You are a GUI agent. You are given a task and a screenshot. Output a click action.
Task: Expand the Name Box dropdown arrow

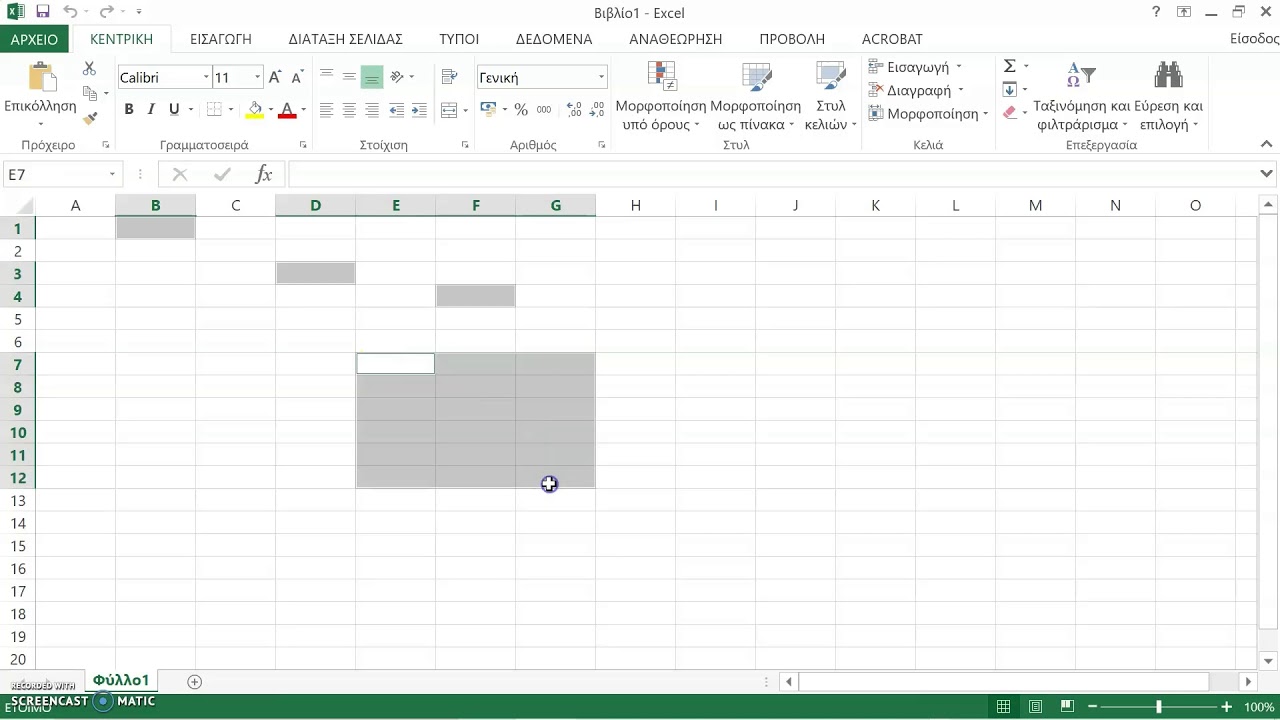click(112, 174)
